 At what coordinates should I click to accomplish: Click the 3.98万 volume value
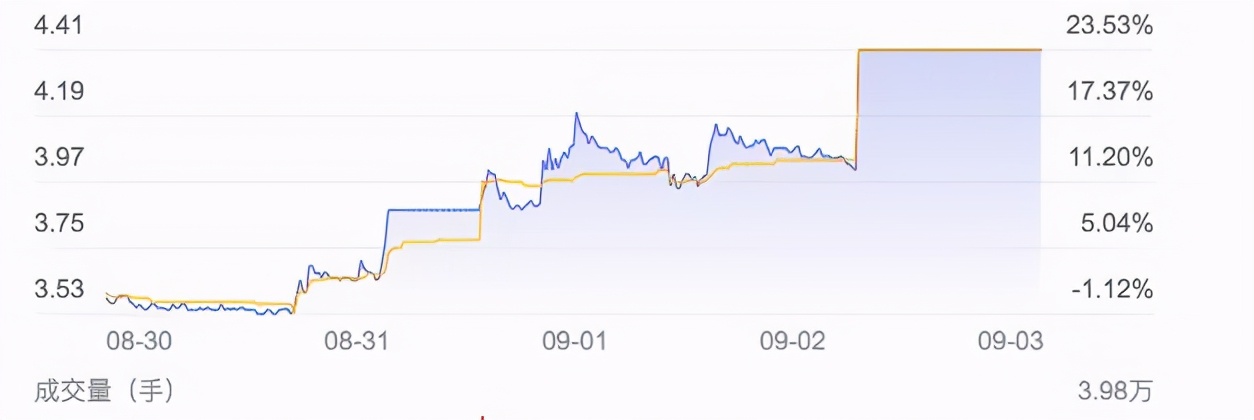coord(1117,388)
